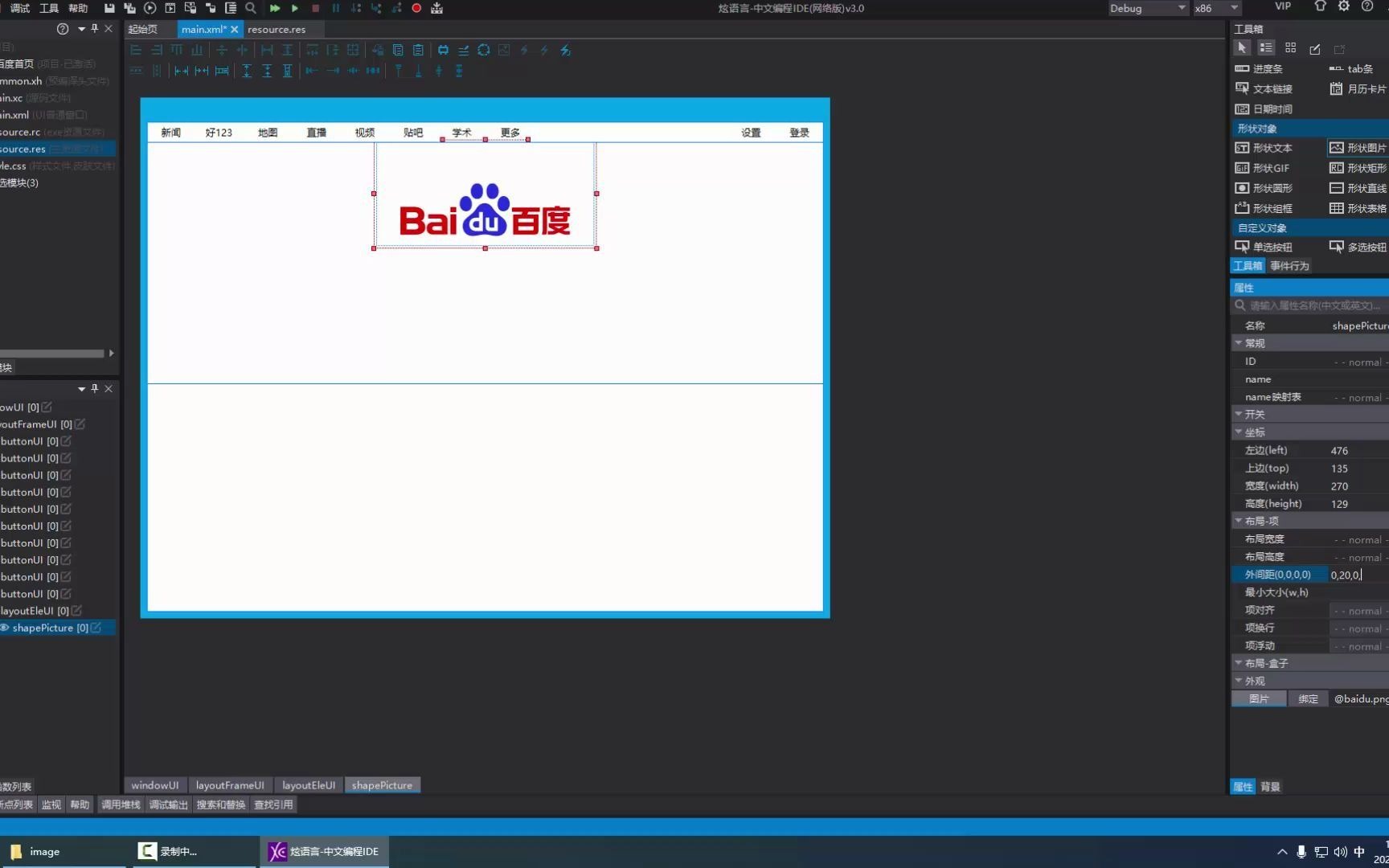This screenshot has width=1389, height=868.
Task: Click the copy document icon in layout toolbar
Action: (x=398, y=50)
